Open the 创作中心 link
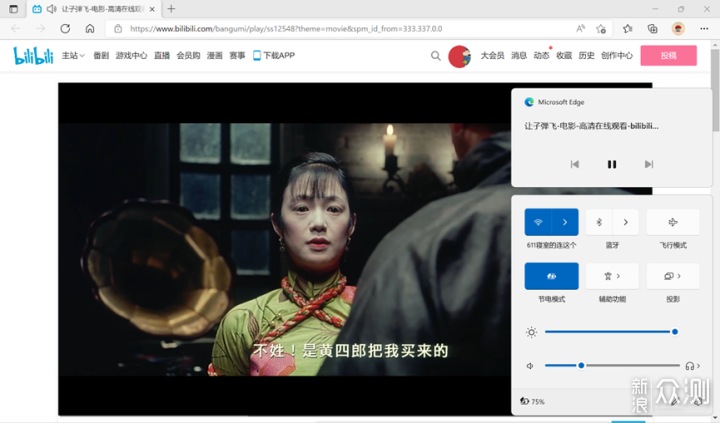Image resolution: width=720 pixels, height=423 pixels. pyautogui.click(x=617, y=56)
